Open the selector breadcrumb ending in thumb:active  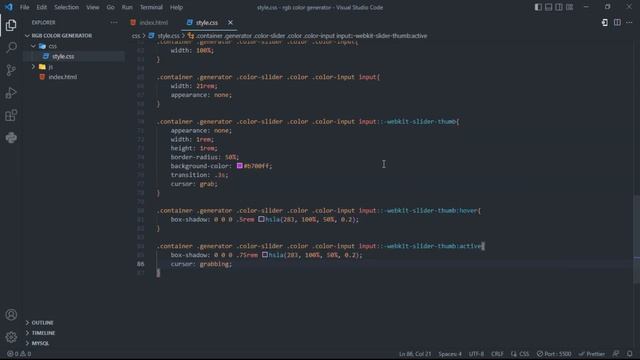point(311,36)
